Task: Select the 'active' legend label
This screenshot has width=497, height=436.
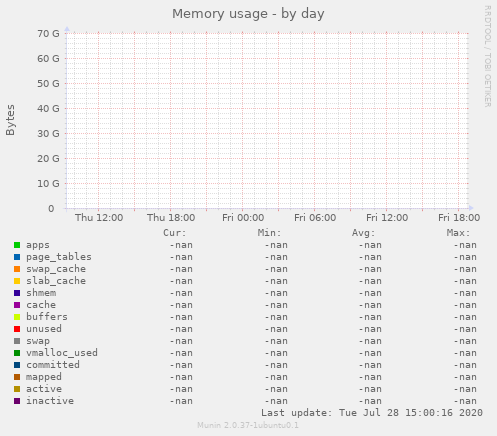Action: pos(44,389)
